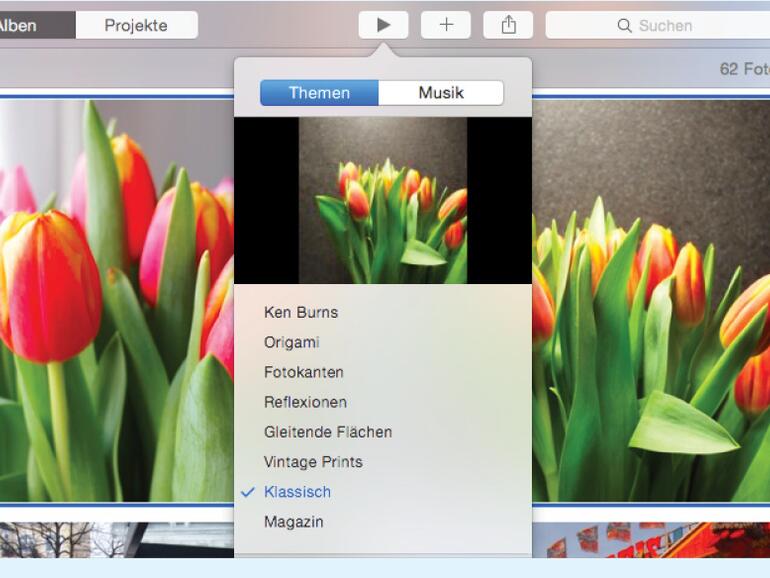Switch to the Projekte tab
770x578 pixels.
click(x=137, y=25)
